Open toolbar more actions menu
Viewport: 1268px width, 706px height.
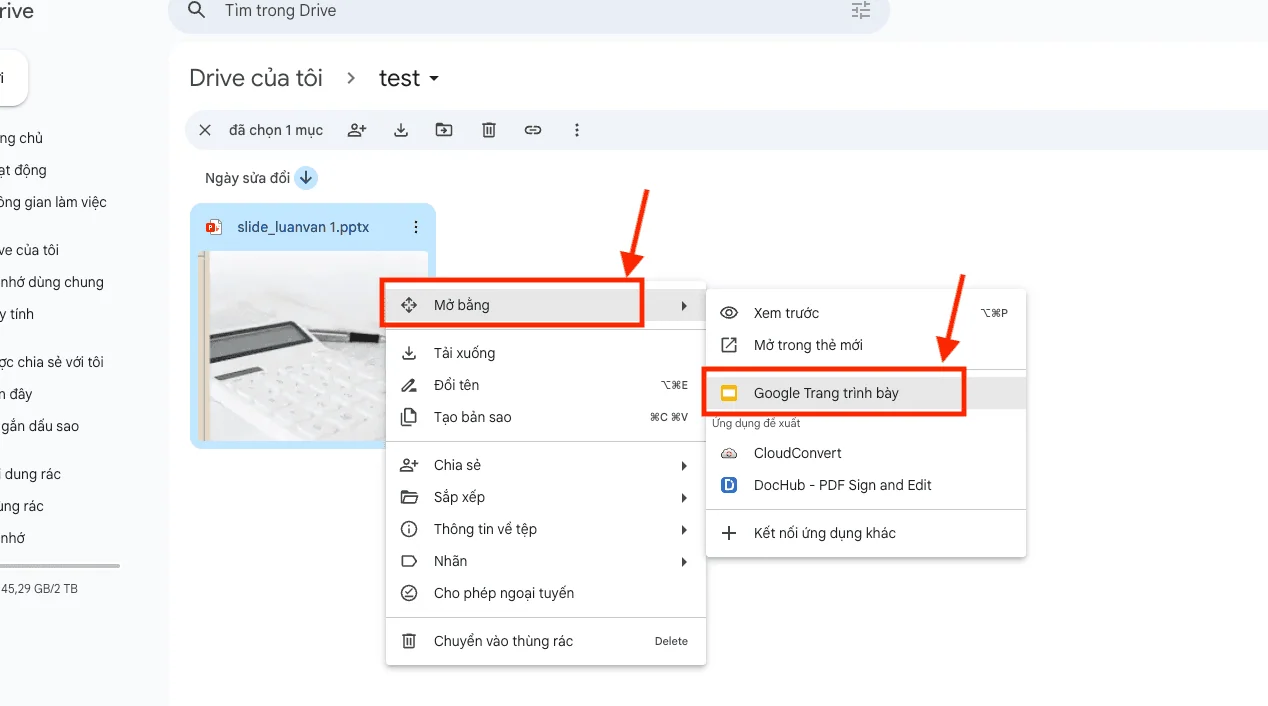click(577, 130)
